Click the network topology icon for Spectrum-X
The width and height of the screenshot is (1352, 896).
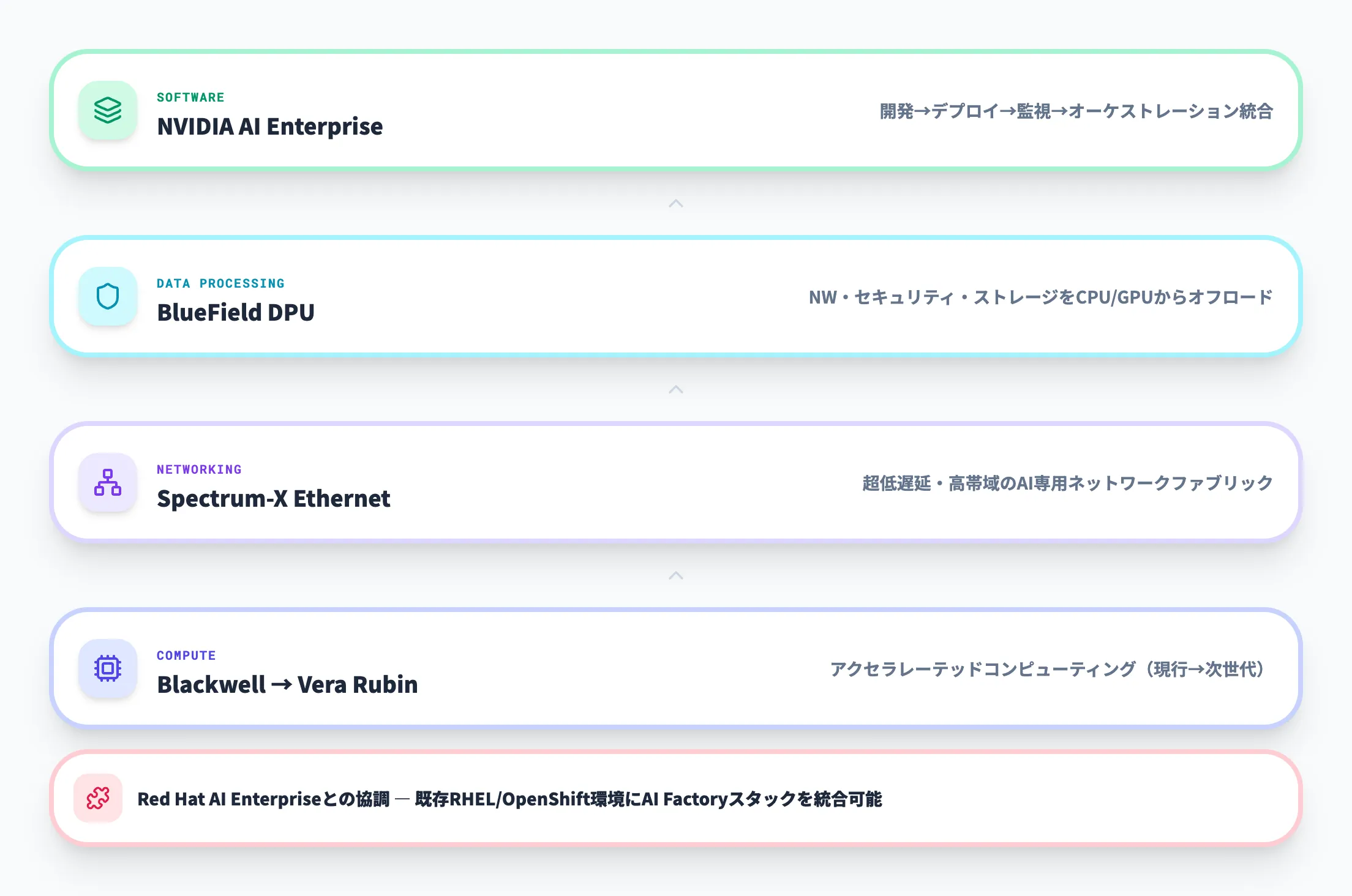108,483
